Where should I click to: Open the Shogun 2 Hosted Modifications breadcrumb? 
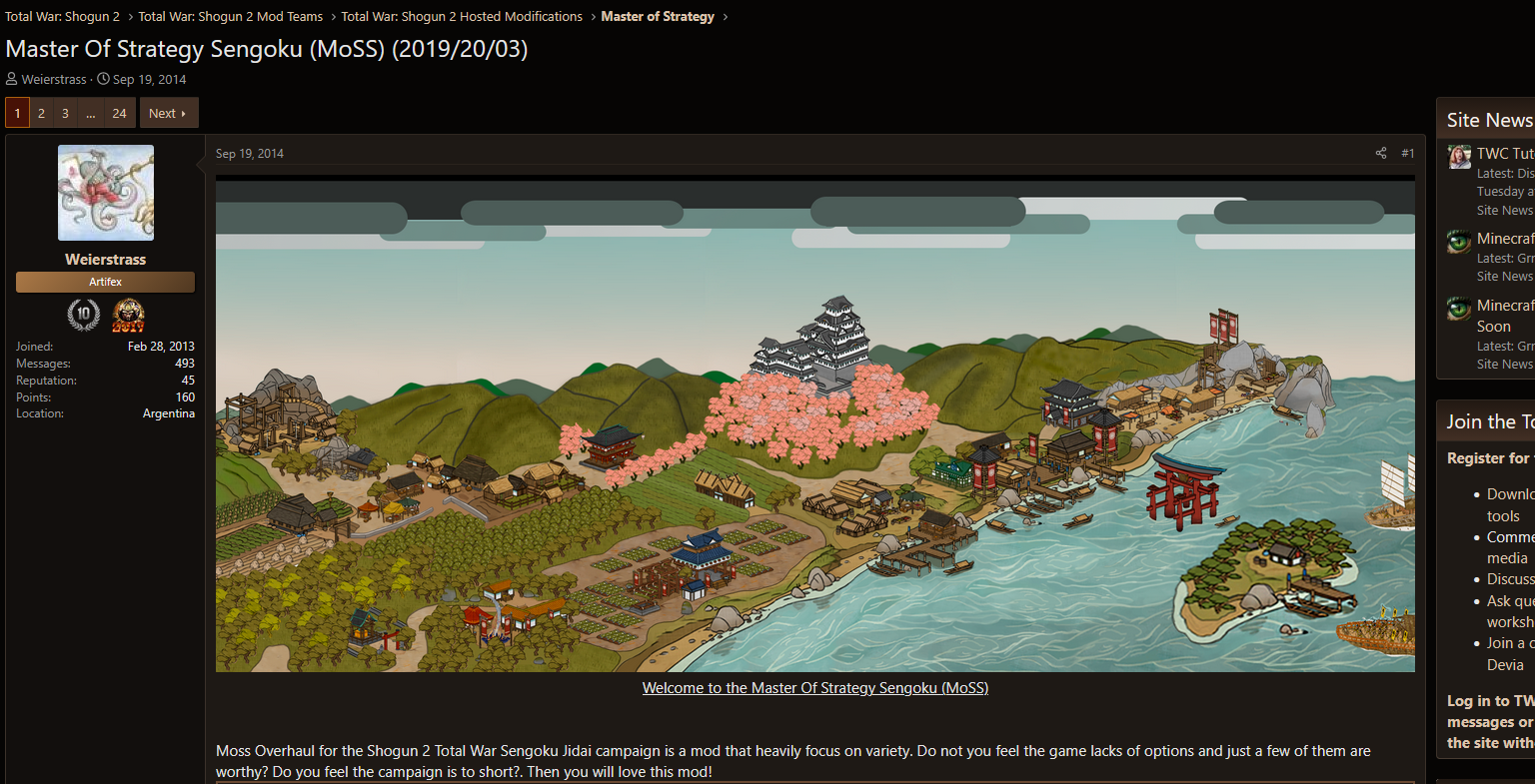click(462, 16)
